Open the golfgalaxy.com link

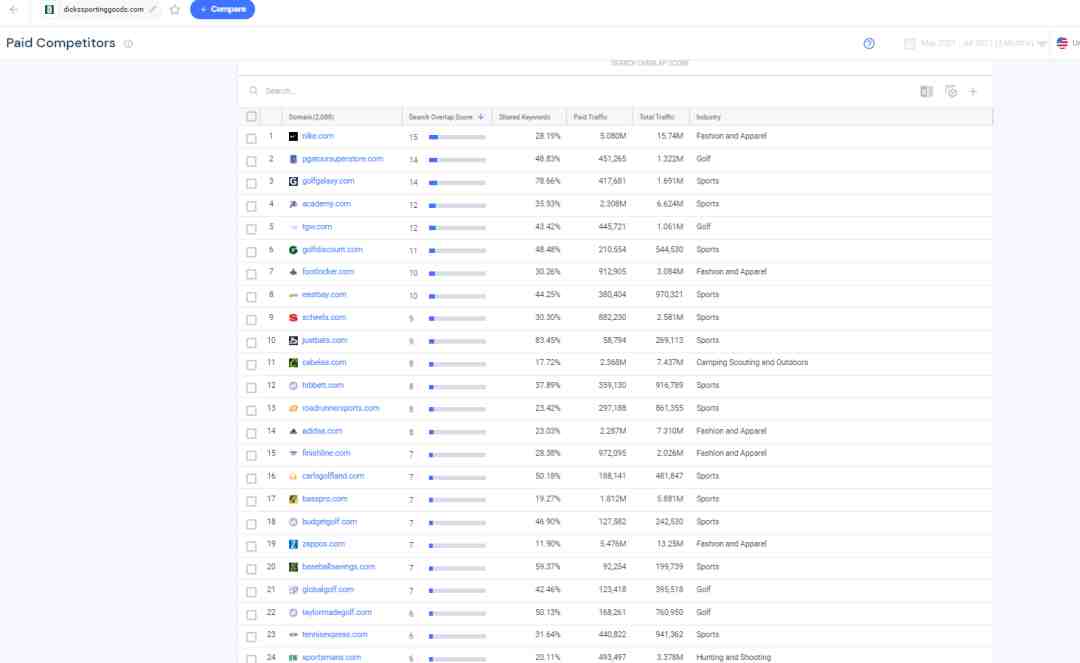[x=328, y=181]
